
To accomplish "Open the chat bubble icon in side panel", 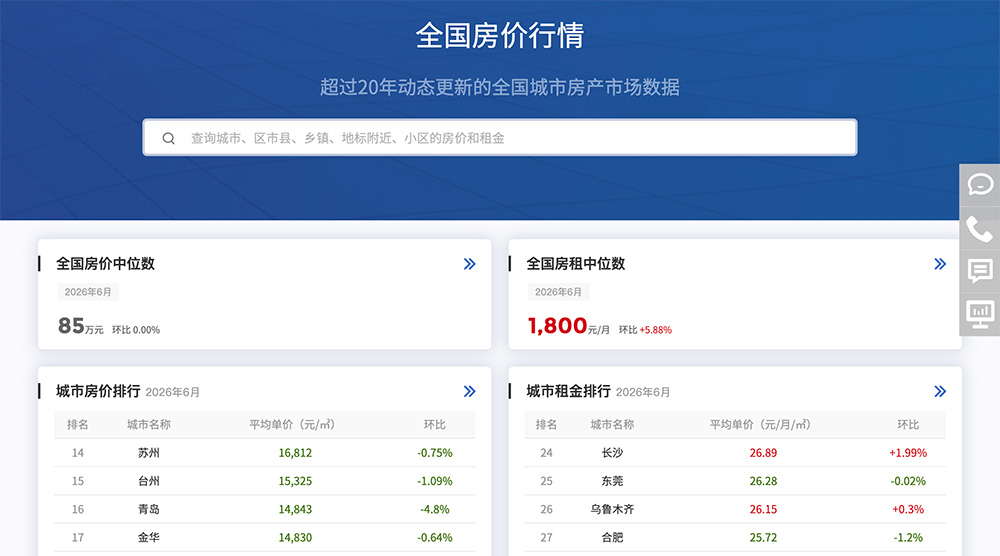I will point(980,185).
